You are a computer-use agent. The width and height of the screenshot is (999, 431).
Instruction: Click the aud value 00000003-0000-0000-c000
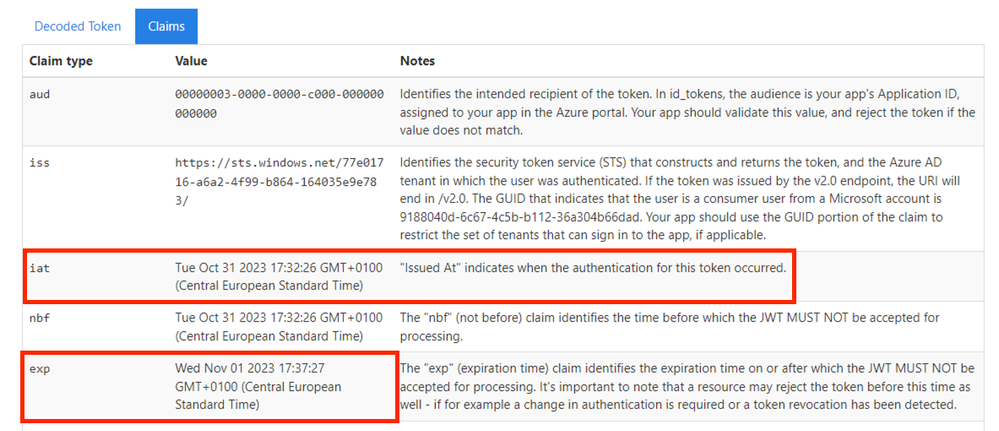point(280,104)
